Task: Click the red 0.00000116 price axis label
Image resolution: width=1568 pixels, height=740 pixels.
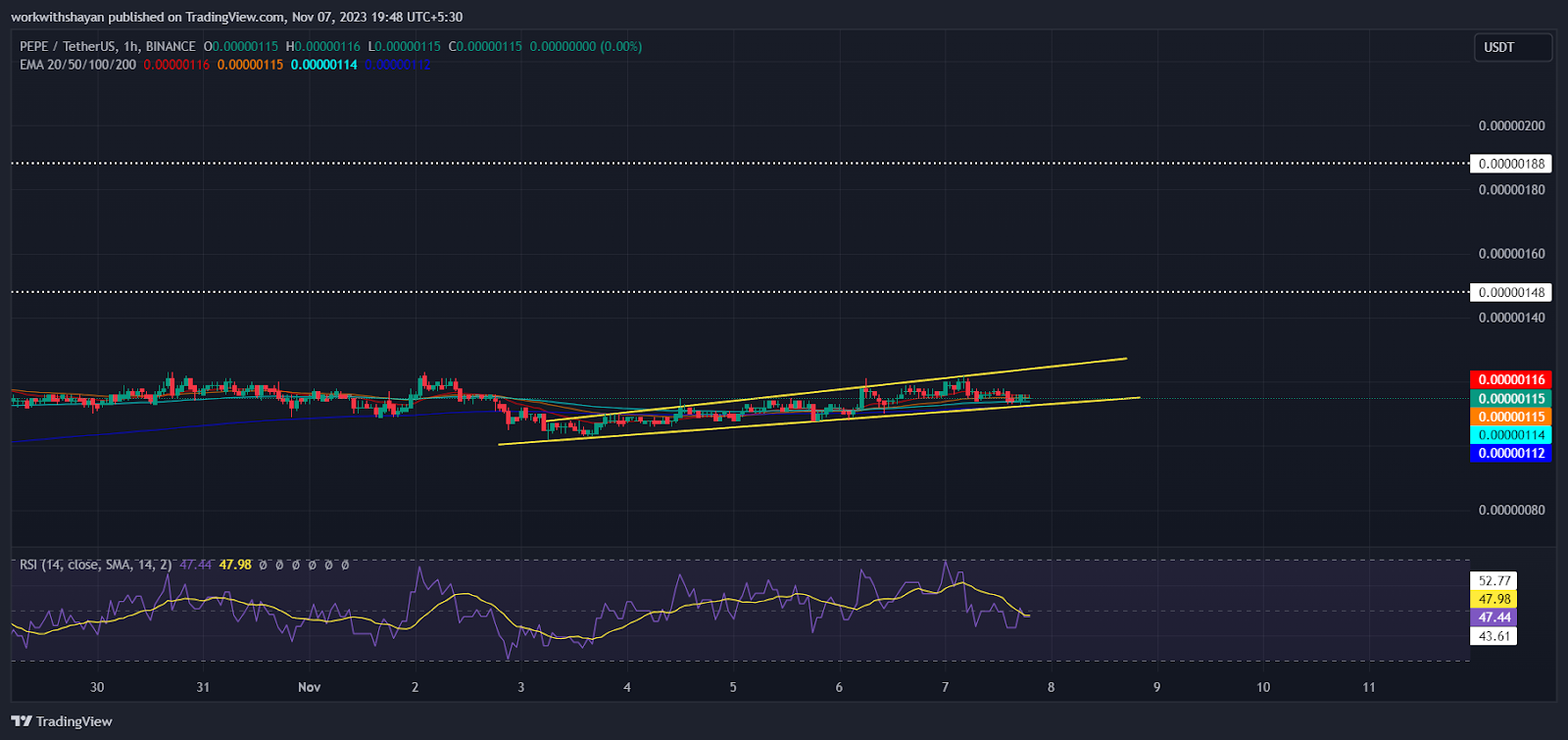Action: [1510, 379]
